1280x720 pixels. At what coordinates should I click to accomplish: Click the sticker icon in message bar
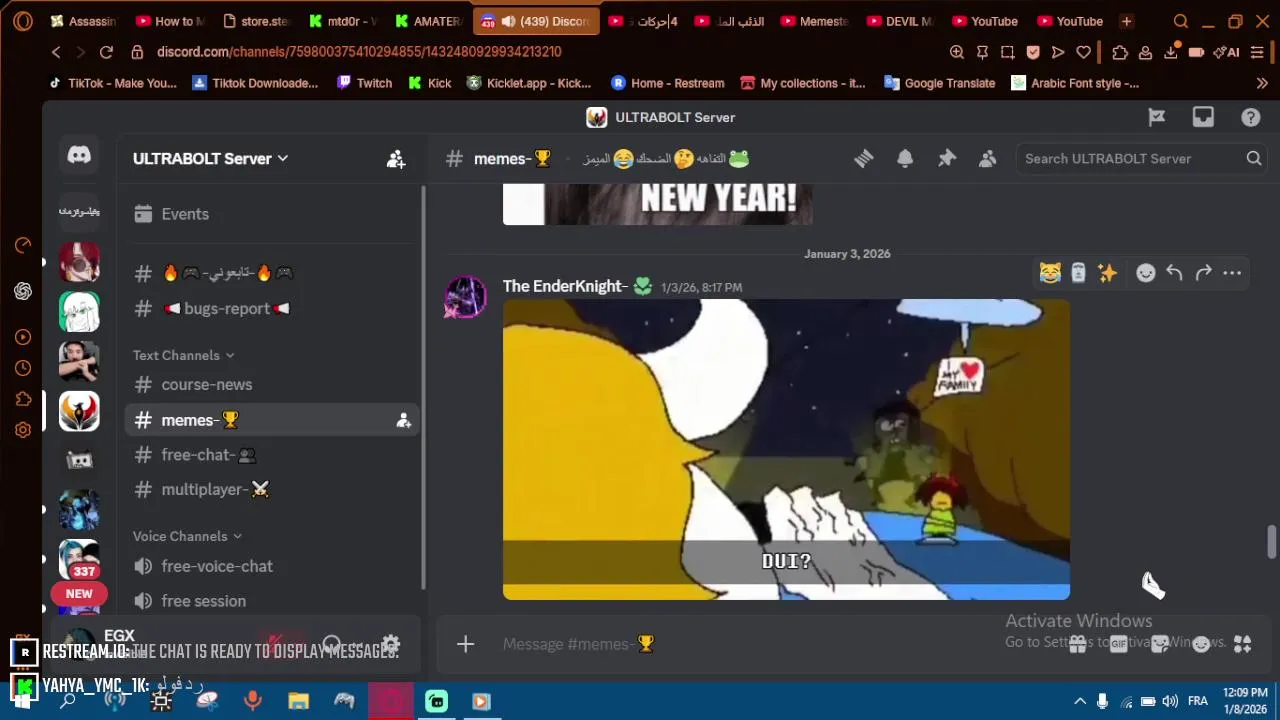click(x=1160, y=644)
